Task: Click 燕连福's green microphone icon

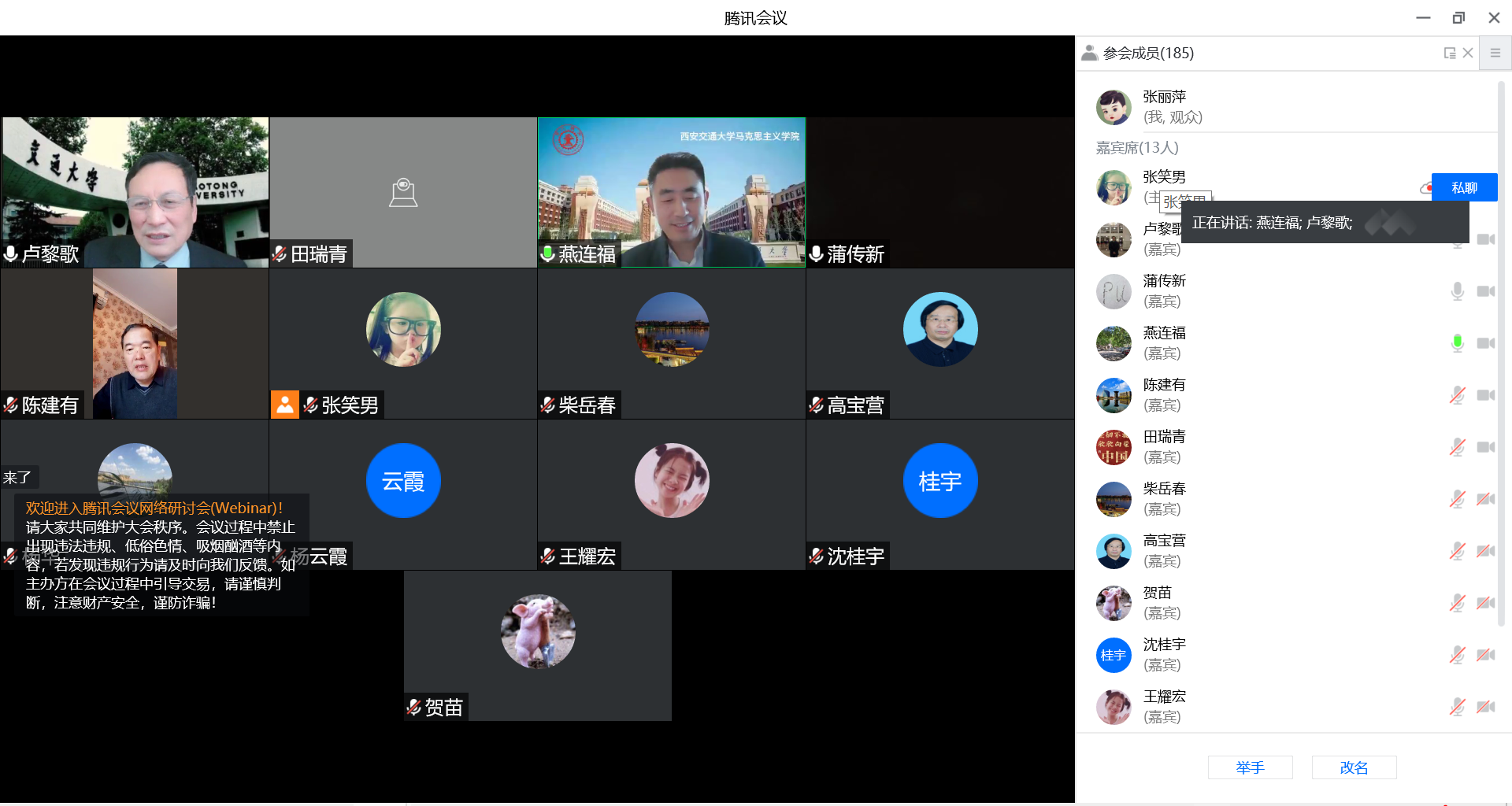Action: [1457, 343]
